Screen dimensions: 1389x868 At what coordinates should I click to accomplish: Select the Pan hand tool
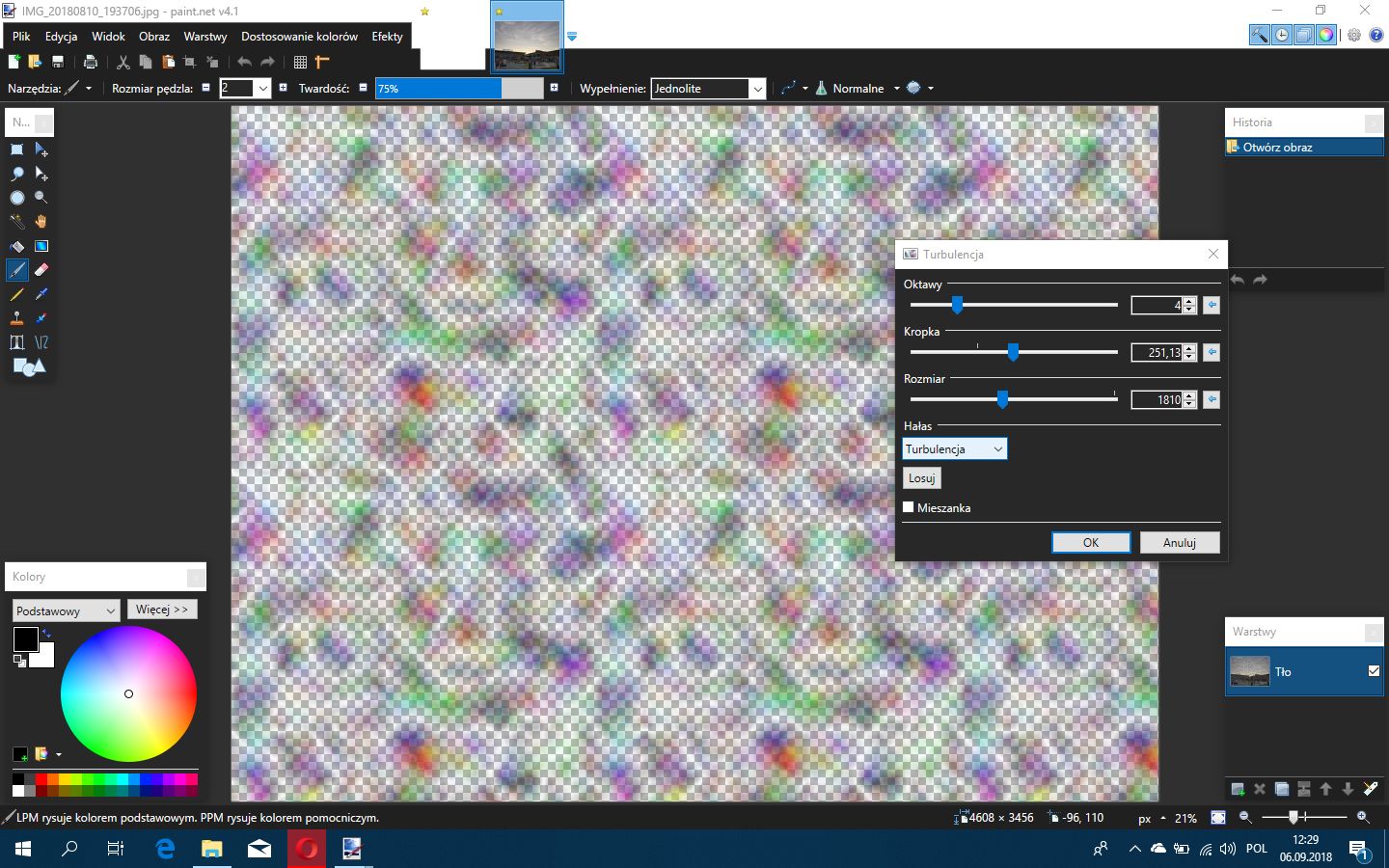click(x=41, y=222)
